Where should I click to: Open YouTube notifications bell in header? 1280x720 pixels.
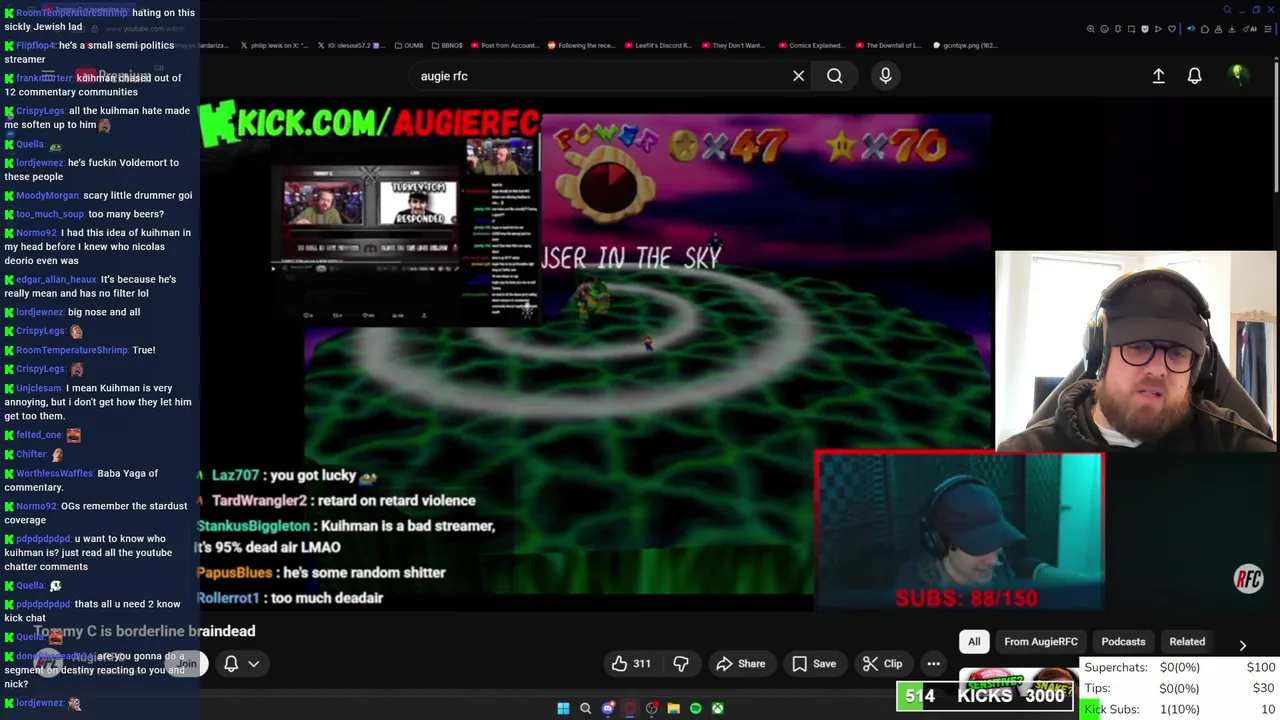[1194, 76]
